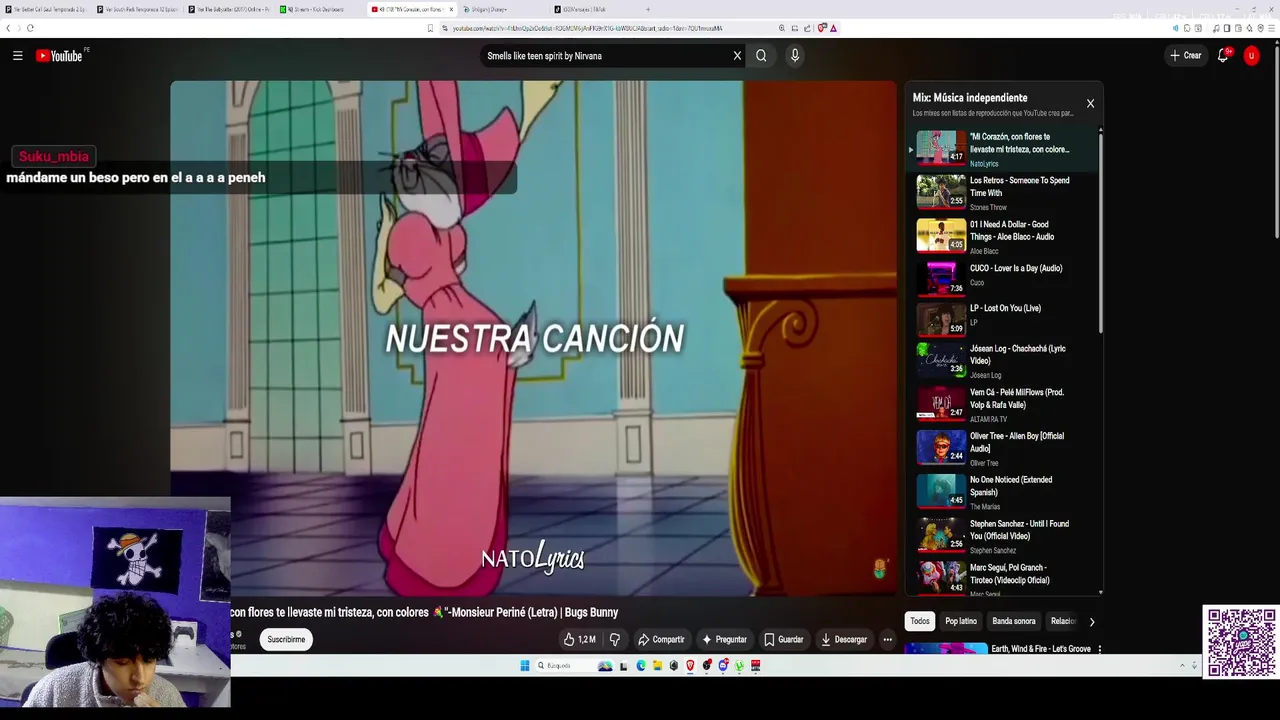This screenshot has width=1280, height=720.
Task: Play Los Retros - Someone To Spend Time With
Action: point(1006,192)
